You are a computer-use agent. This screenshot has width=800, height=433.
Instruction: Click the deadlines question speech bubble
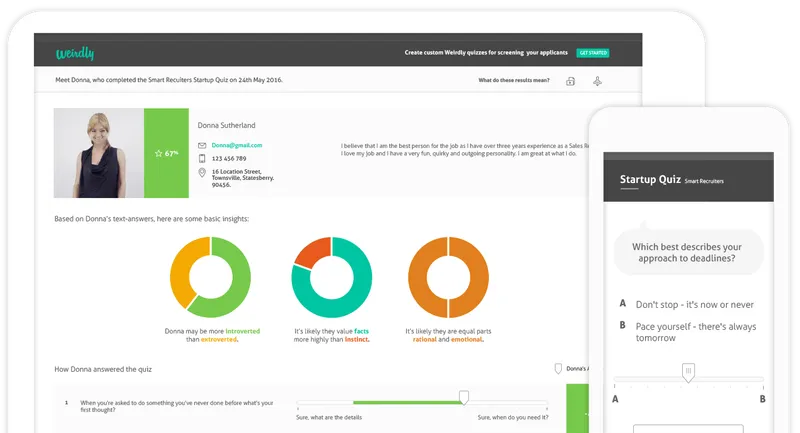(x=687, y=252)
